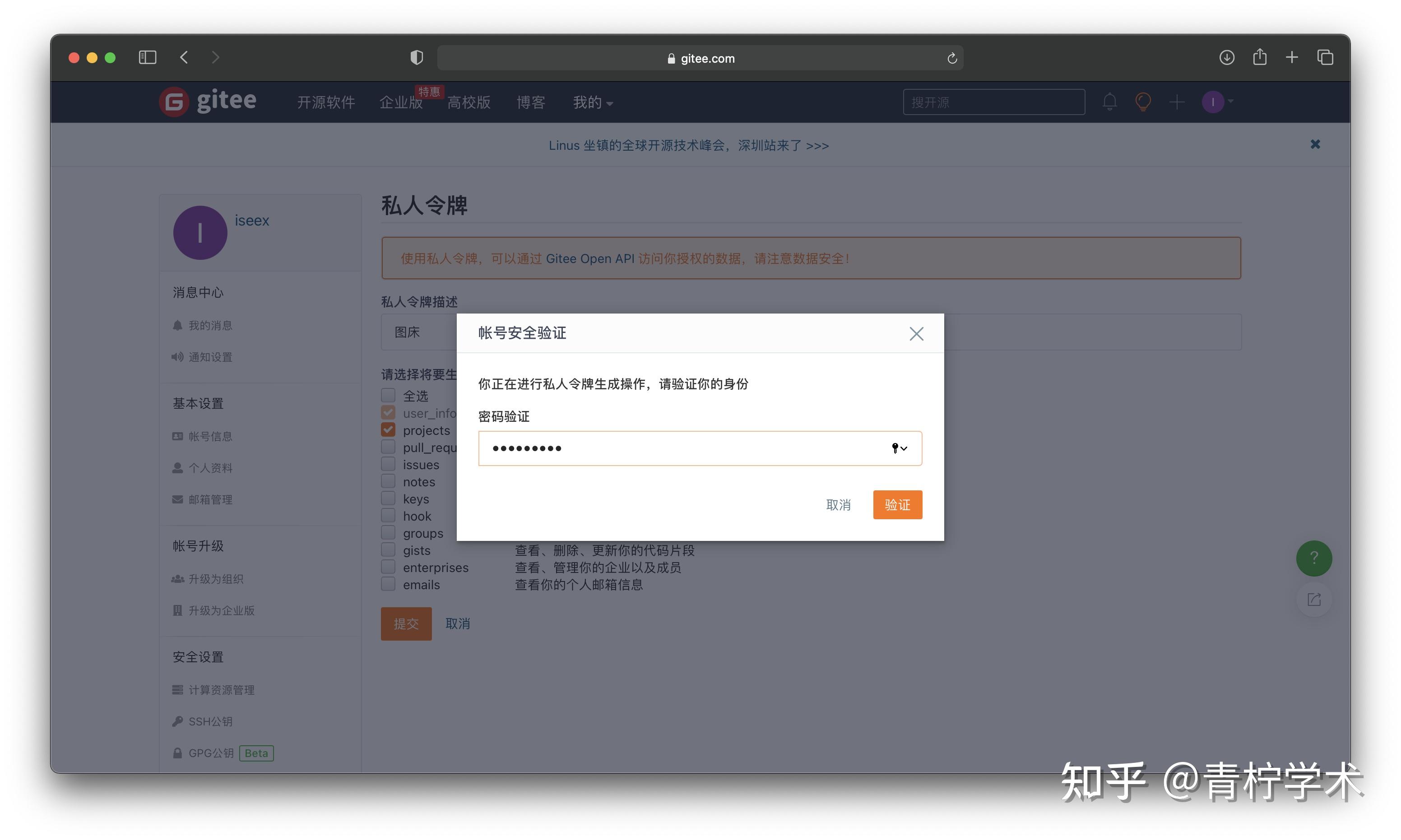This screenshot has height=840, width=1401.
Task: Open SSH公钥 in the sidebar
Action: coord(202,722)
